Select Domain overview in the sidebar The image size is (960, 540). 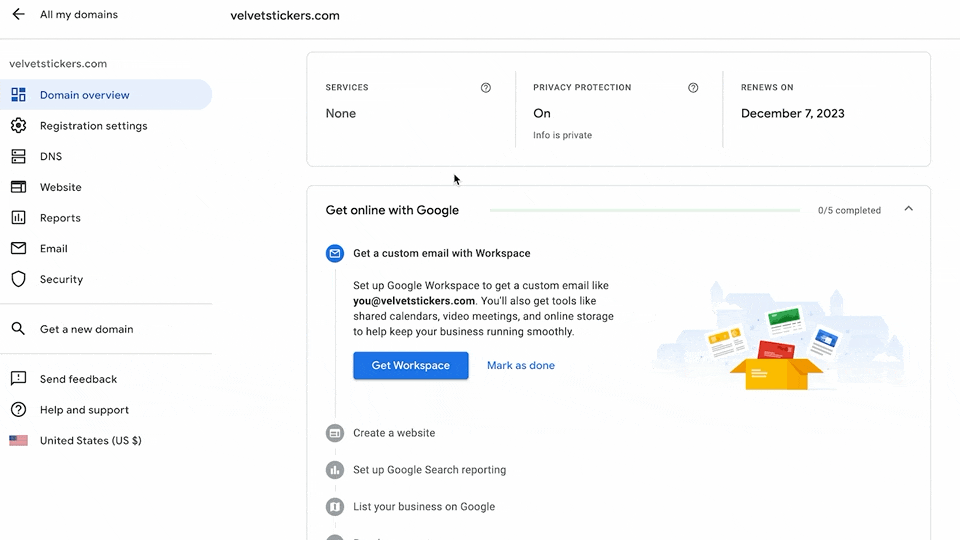click(85, 95)
